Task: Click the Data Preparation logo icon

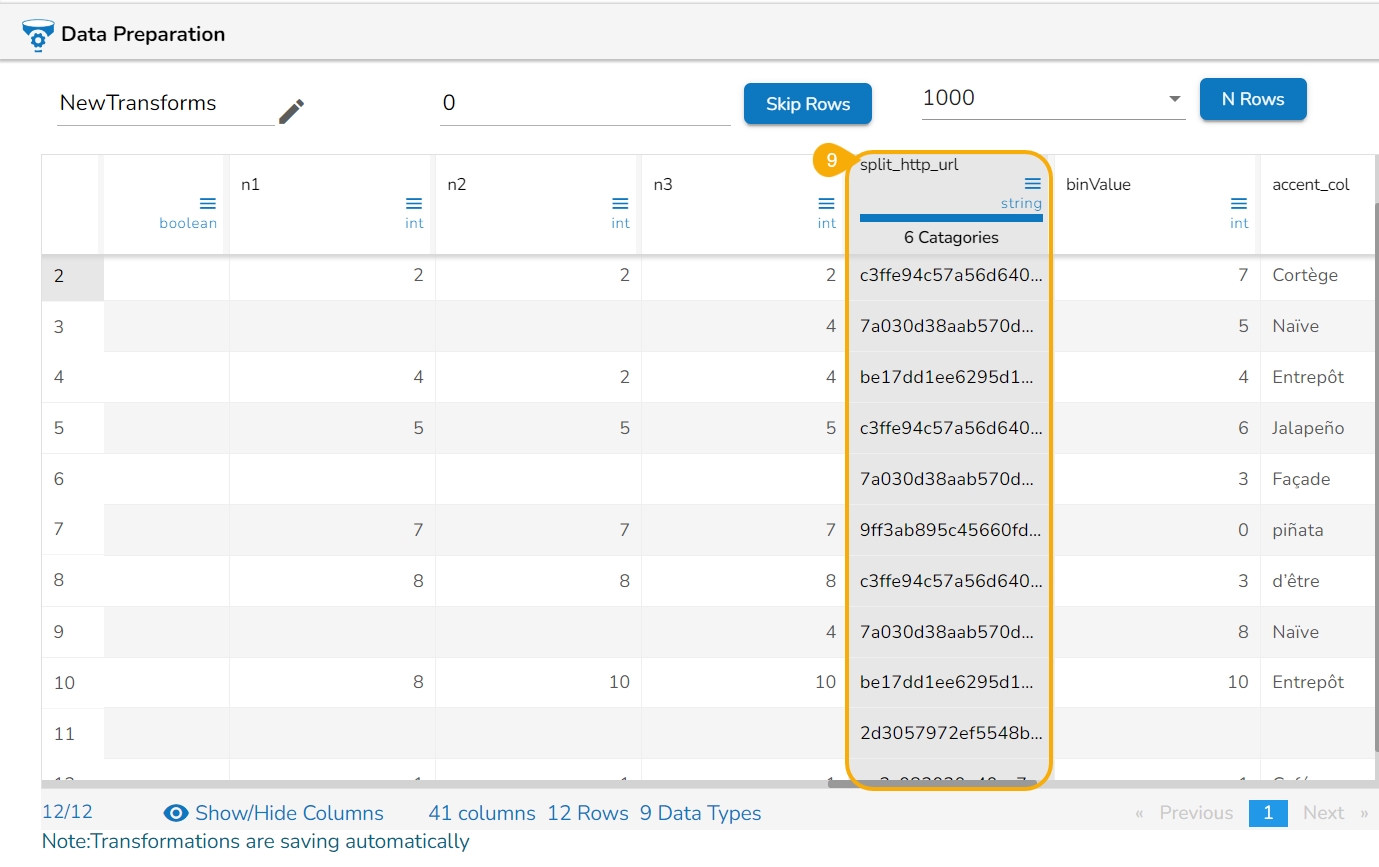Action: [x=38, y=35]
